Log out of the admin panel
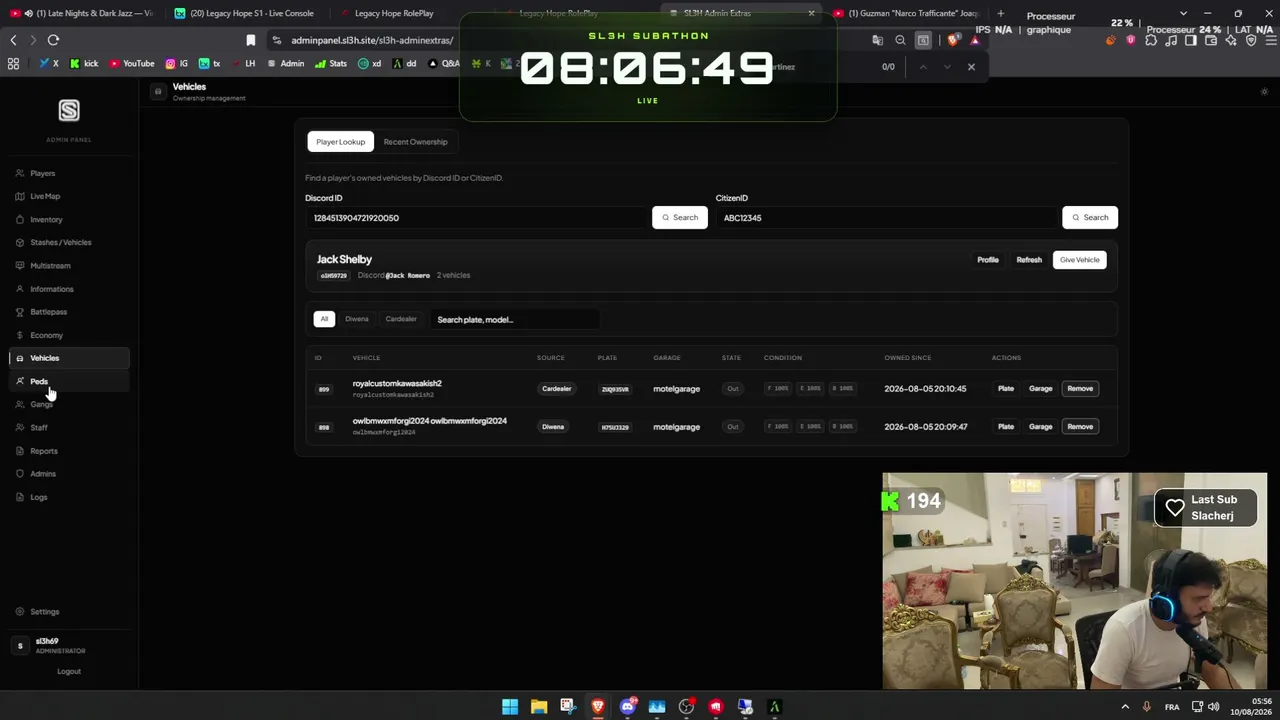Screen dimensions: 1280x720 coord(69,671)
